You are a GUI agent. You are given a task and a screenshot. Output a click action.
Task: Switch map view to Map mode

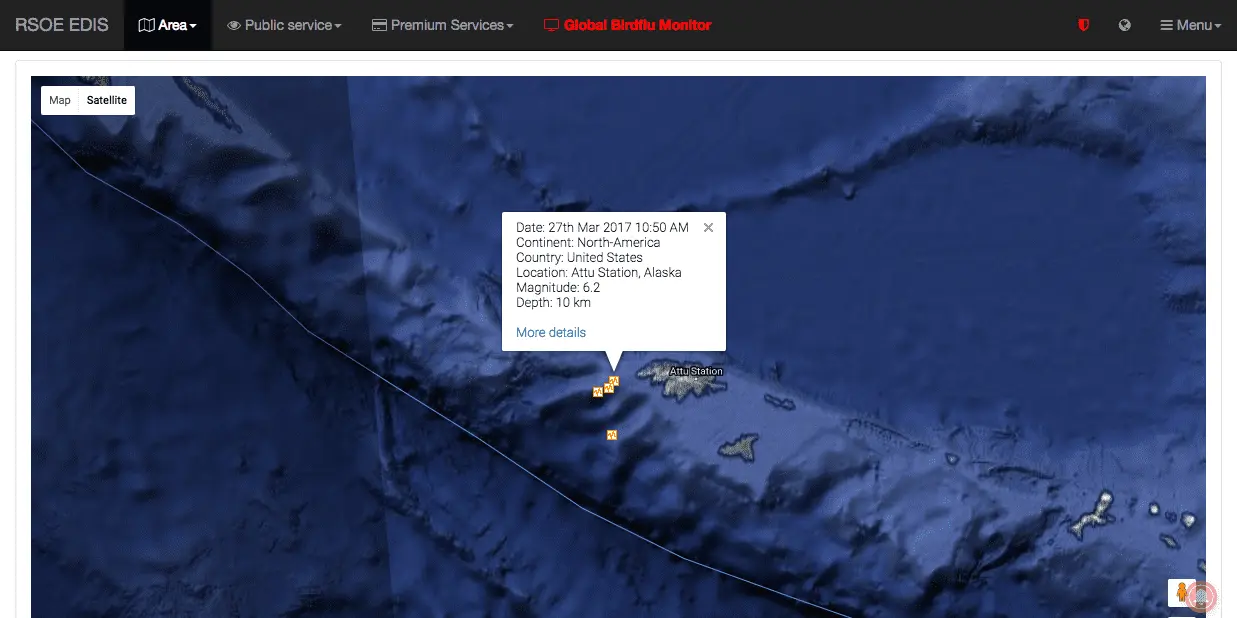60,100
